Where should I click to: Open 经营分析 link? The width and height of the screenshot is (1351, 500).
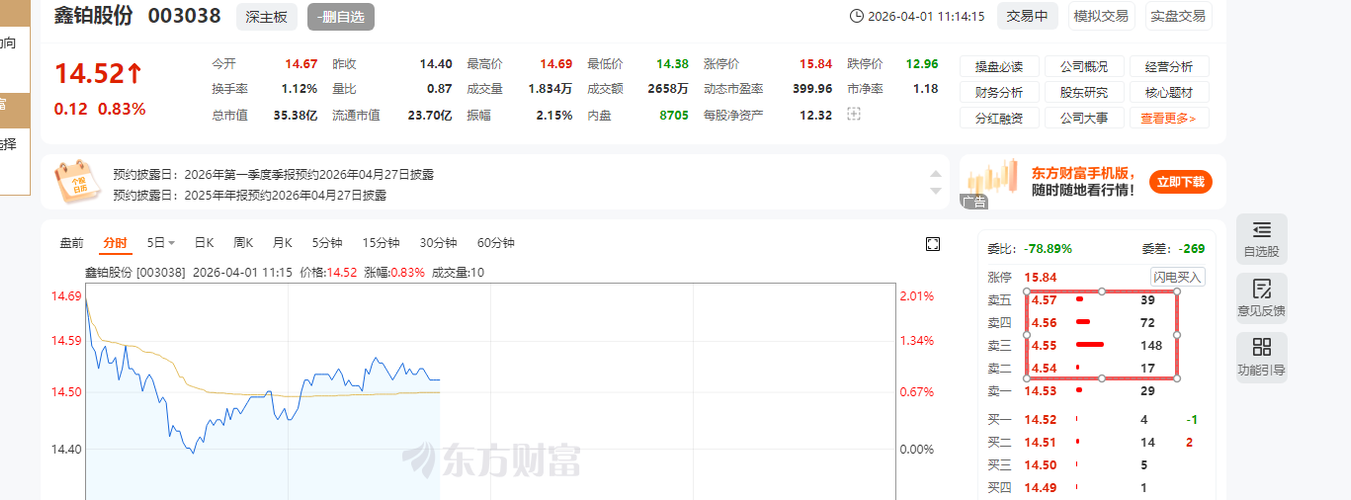[1169, 67]
